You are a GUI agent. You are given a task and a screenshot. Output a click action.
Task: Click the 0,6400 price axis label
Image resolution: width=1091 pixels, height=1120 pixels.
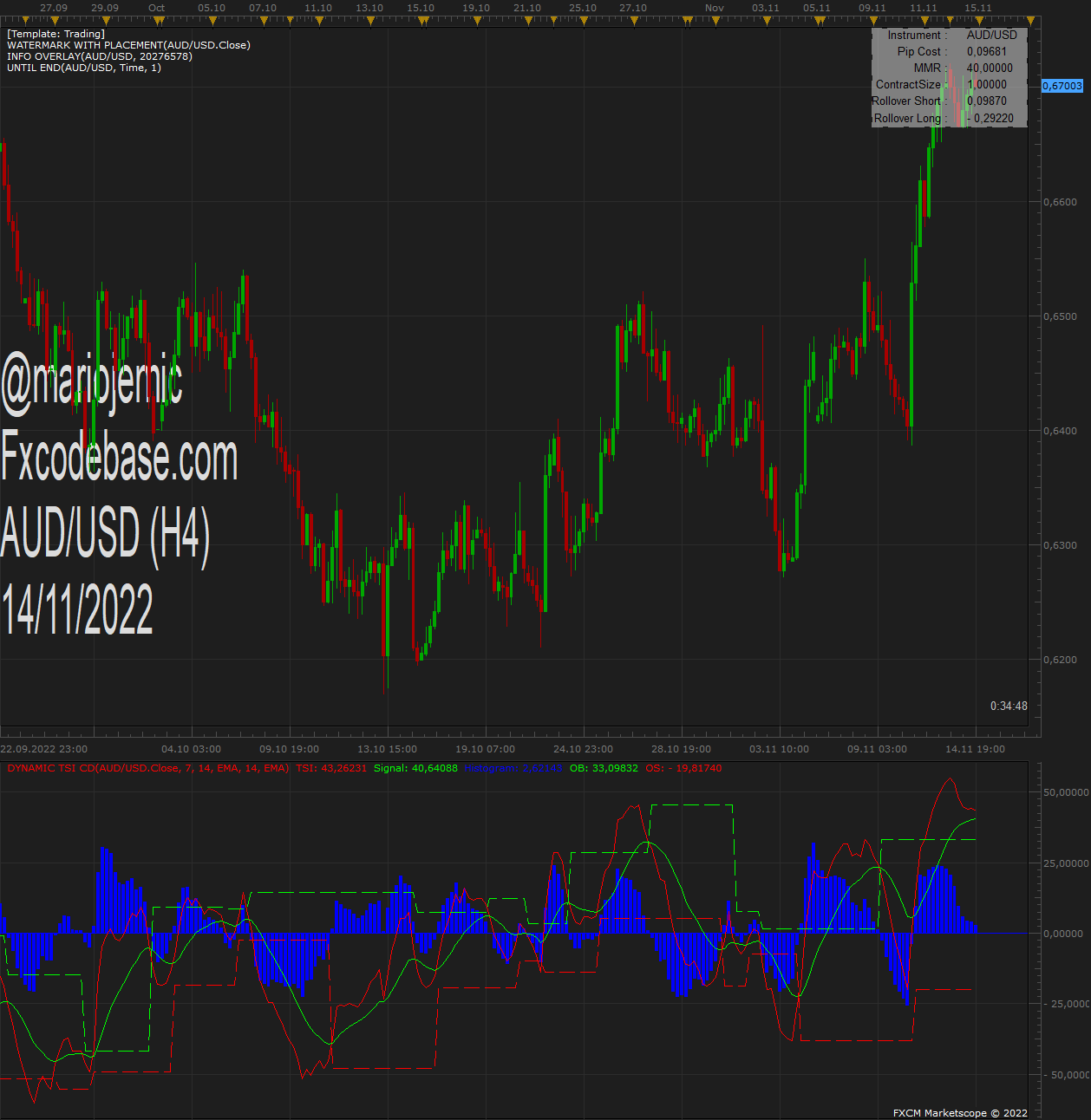pyautogui.click(x=1060, y=431)
